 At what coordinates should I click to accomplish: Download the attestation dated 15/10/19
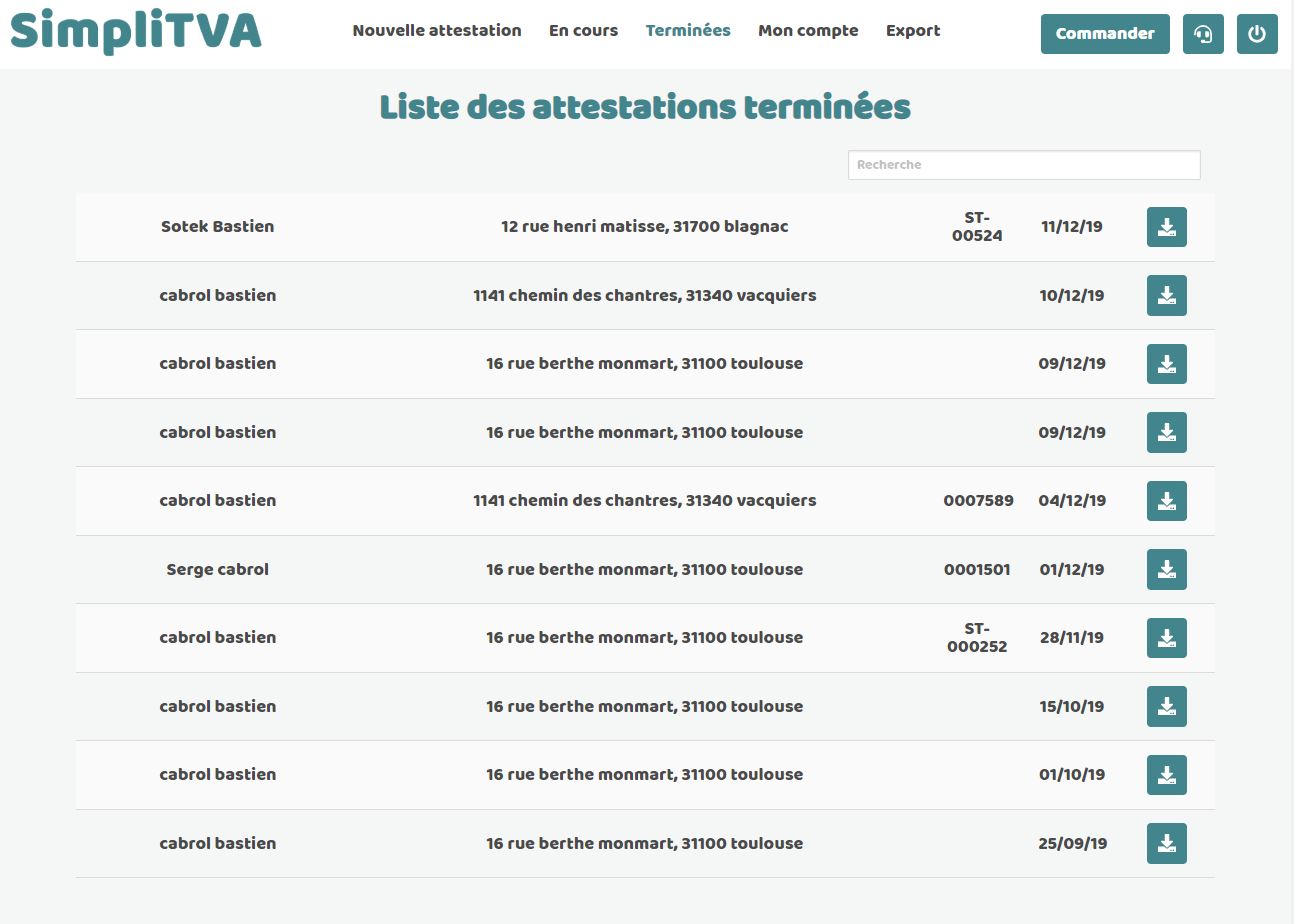tap(1166, 706)
